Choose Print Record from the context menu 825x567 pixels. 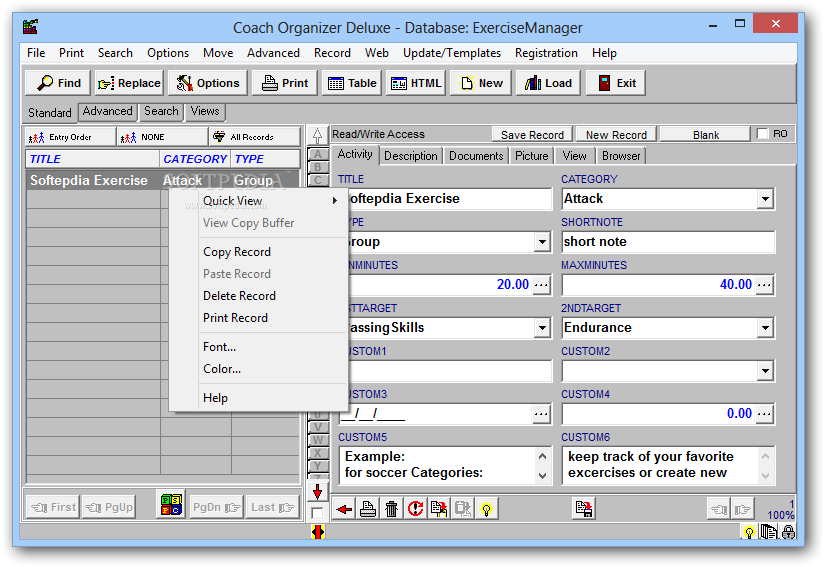[x=258, y=318]
